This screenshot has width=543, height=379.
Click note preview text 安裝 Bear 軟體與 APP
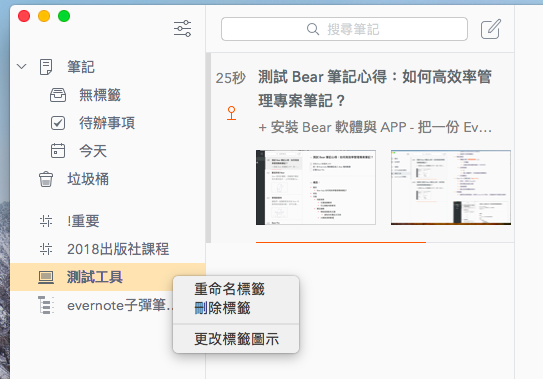(x=375, y=127)
